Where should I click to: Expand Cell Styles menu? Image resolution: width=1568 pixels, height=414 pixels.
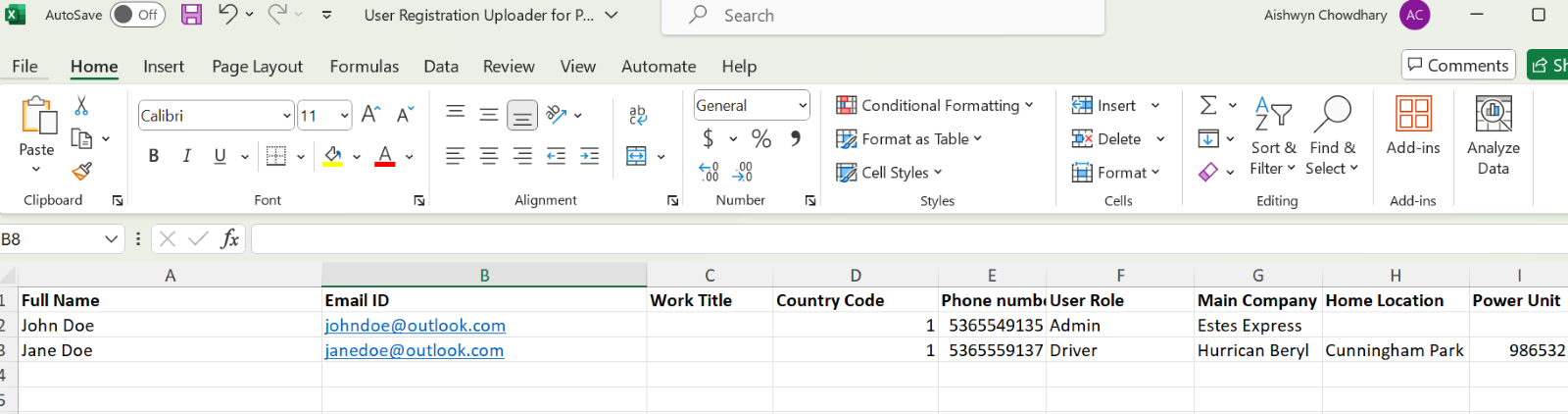[889, 172]
